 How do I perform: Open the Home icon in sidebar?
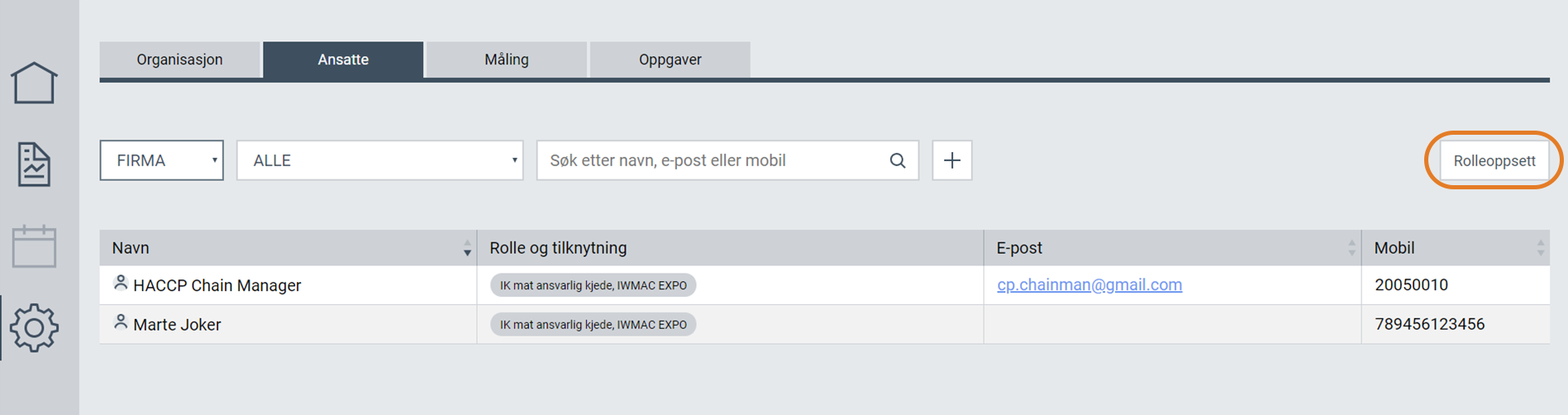34,83
